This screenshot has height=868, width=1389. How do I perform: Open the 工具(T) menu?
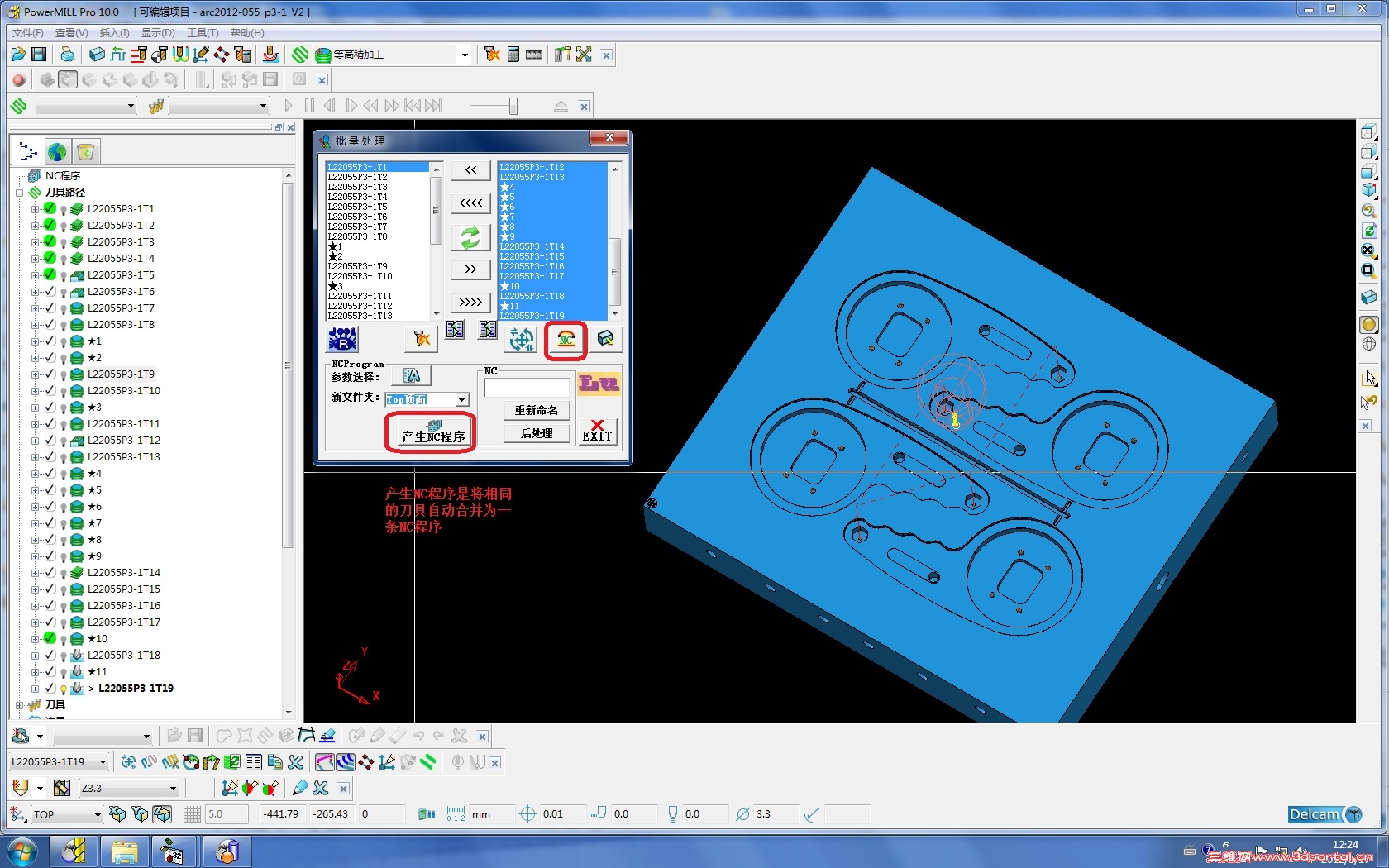[203, 33]
